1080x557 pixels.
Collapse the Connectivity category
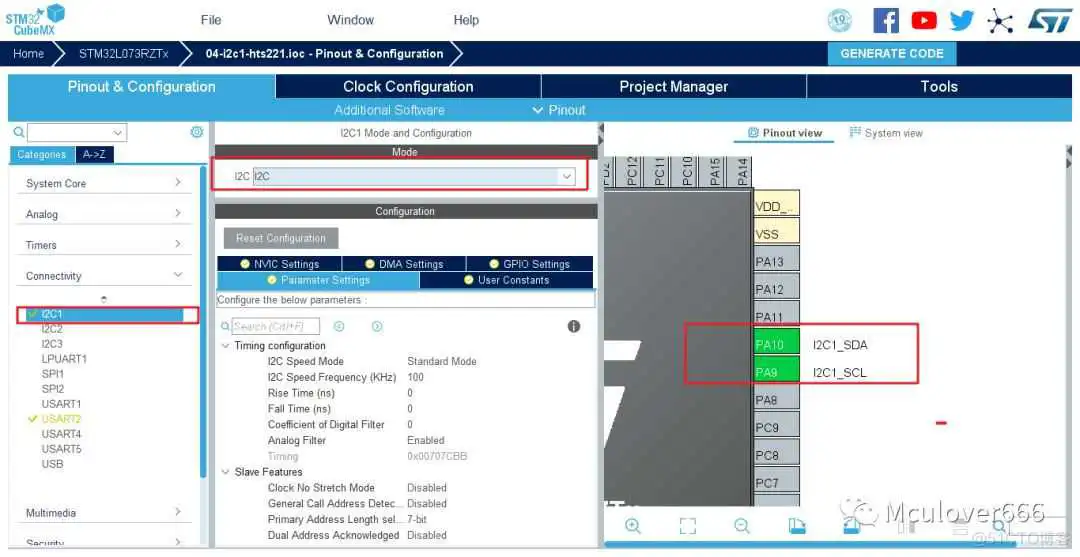pos(105,276)
